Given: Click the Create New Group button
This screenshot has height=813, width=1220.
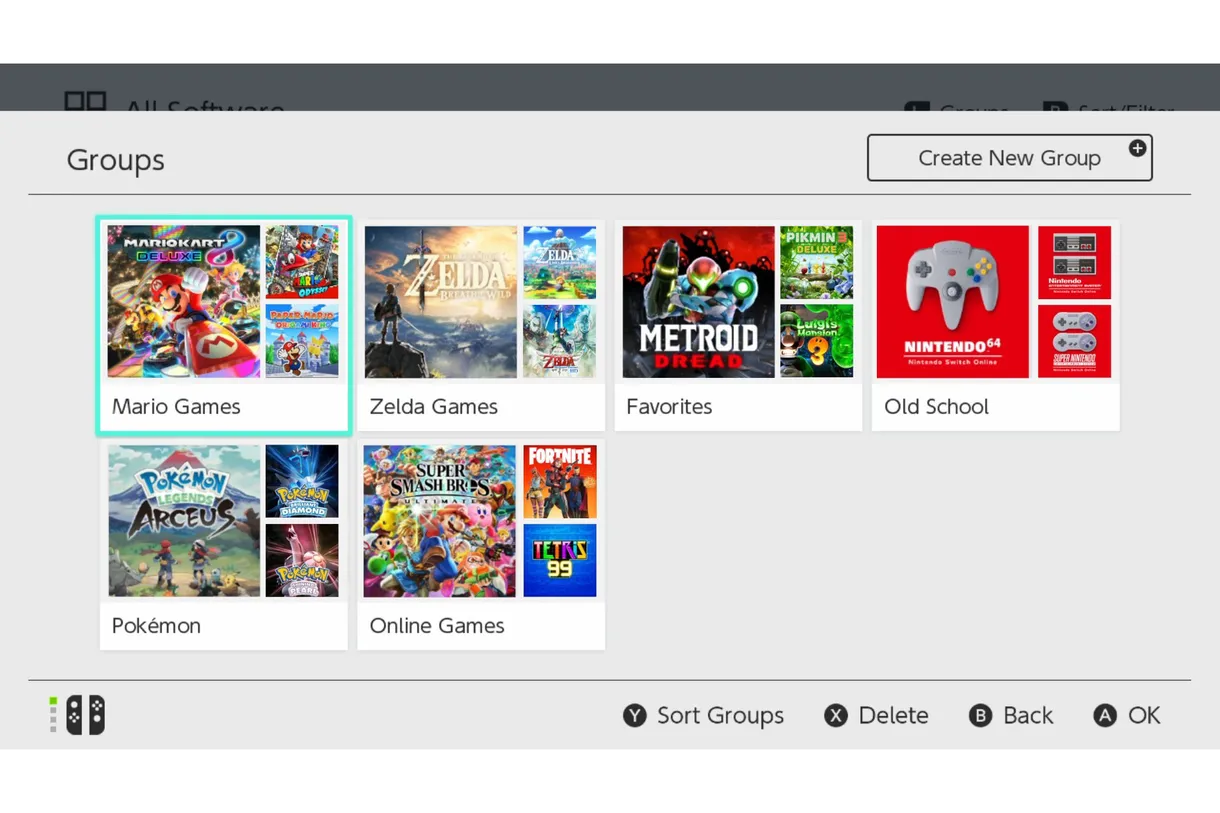Looking at the screenshot, I should click(1008, 158).
